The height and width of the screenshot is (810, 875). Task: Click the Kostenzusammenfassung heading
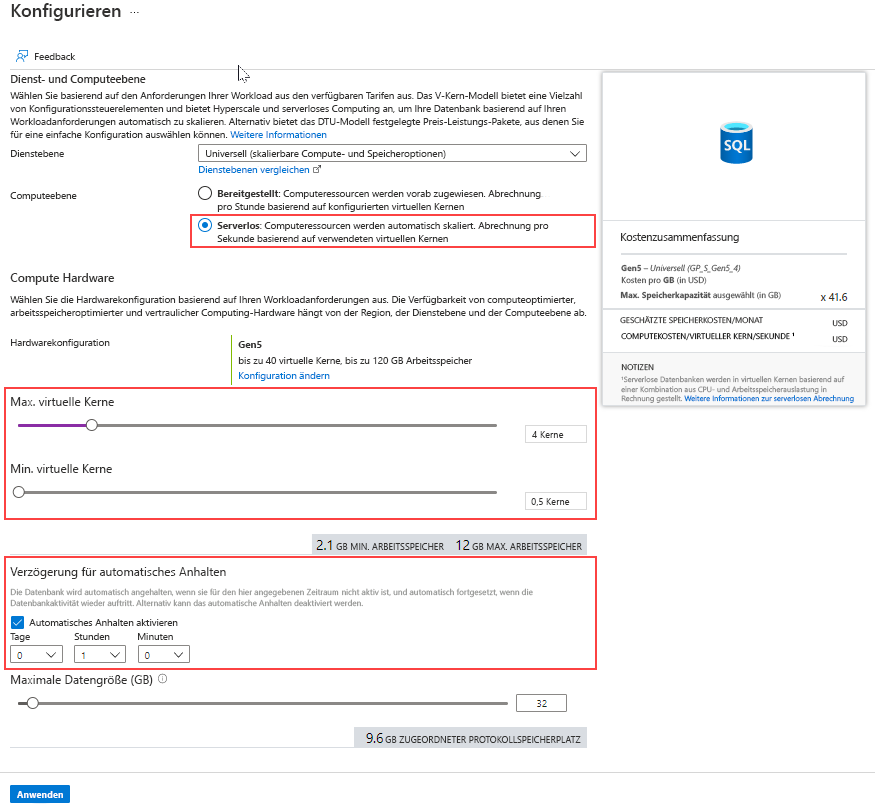coord(680,237)
